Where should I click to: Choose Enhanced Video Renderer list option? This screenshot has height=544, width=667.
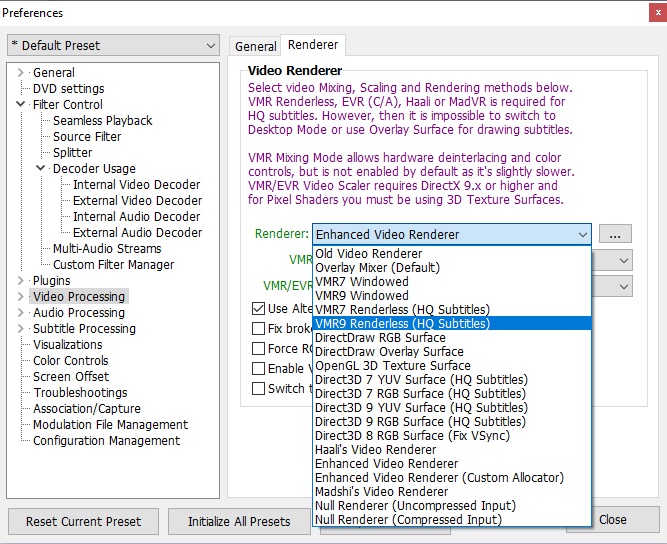click(x=452, y=464)
